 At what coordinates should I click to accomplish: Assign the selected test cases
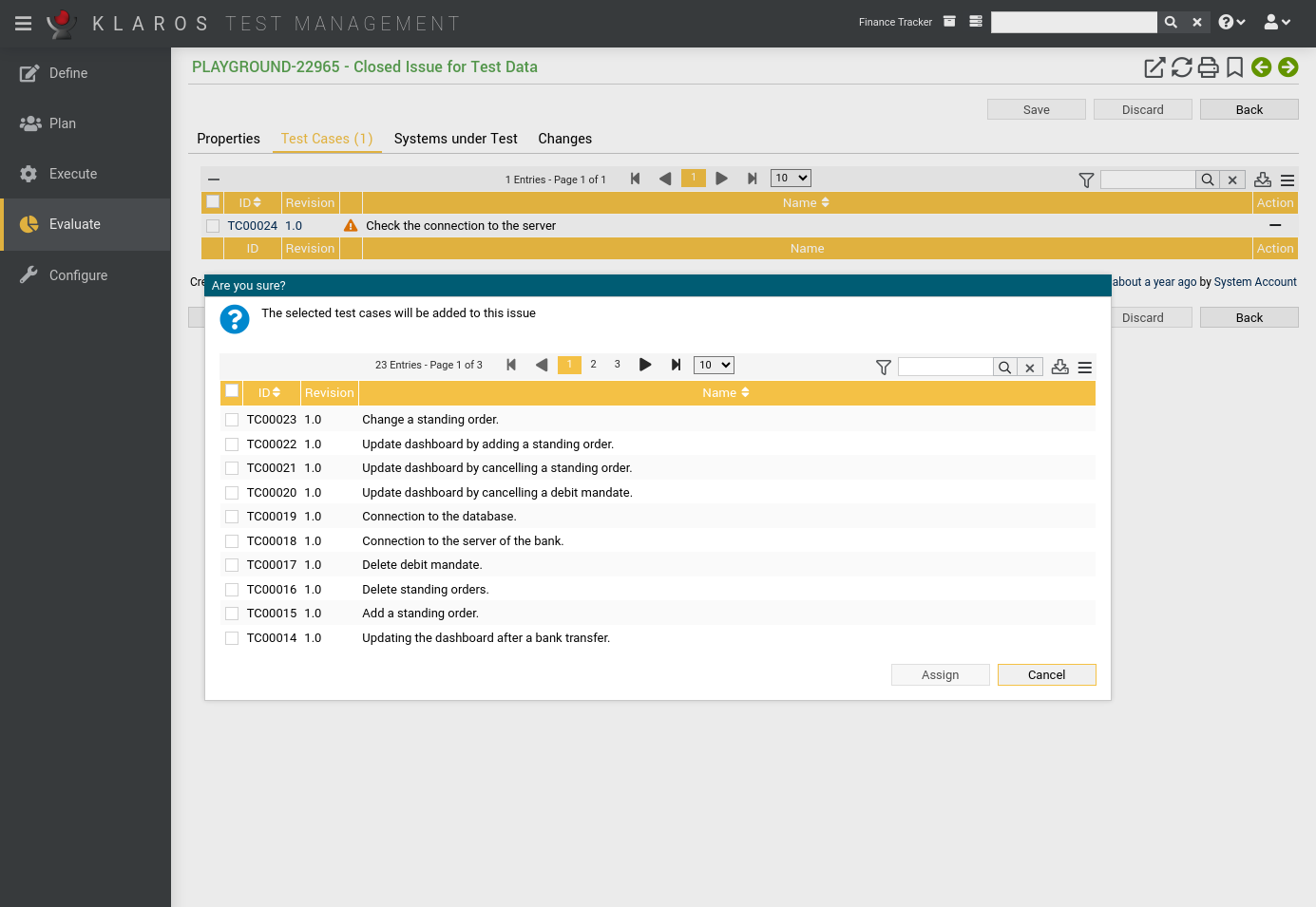940,674
